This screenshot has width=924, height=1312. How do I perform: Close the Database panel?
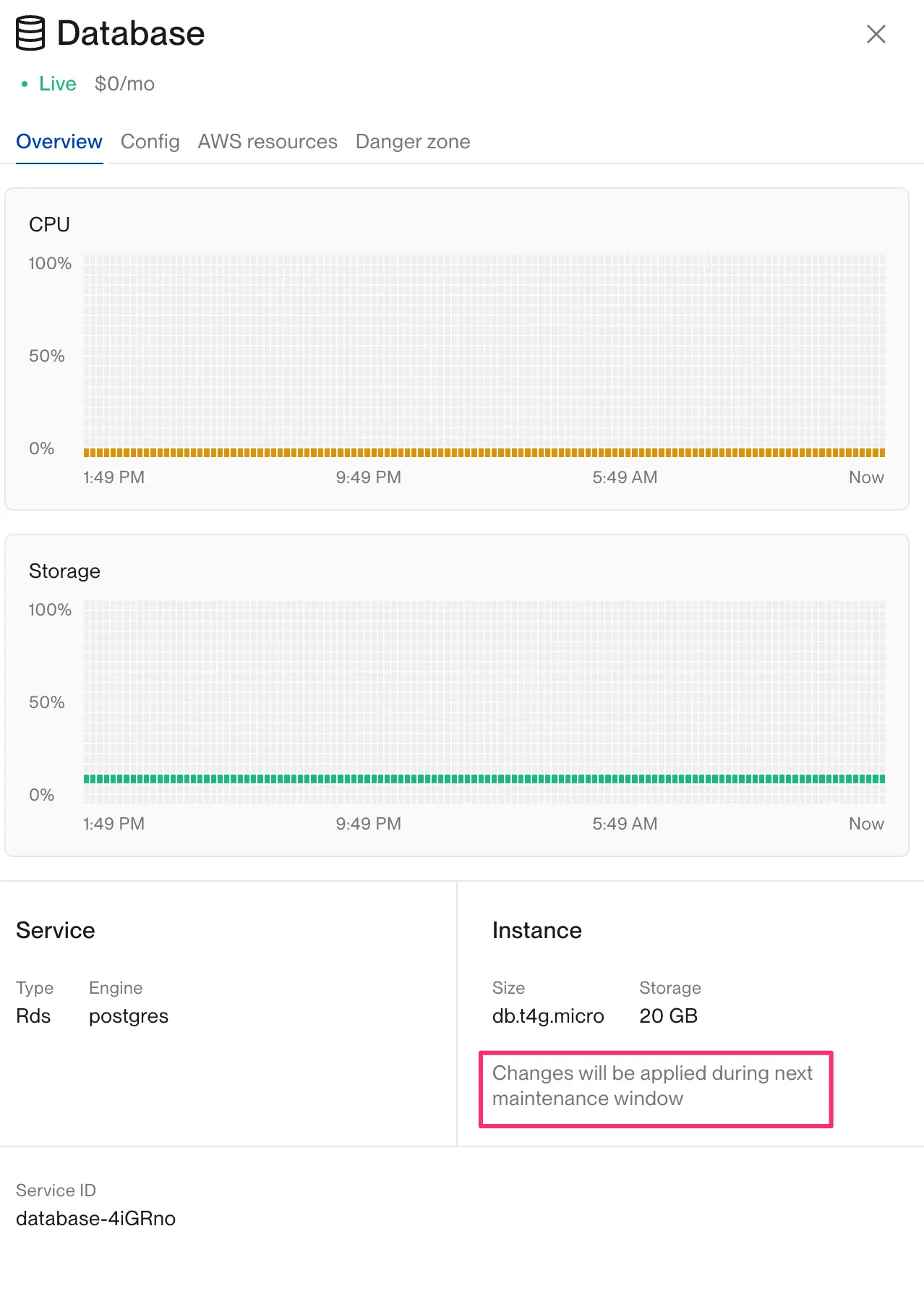click(x=876, y=34)
